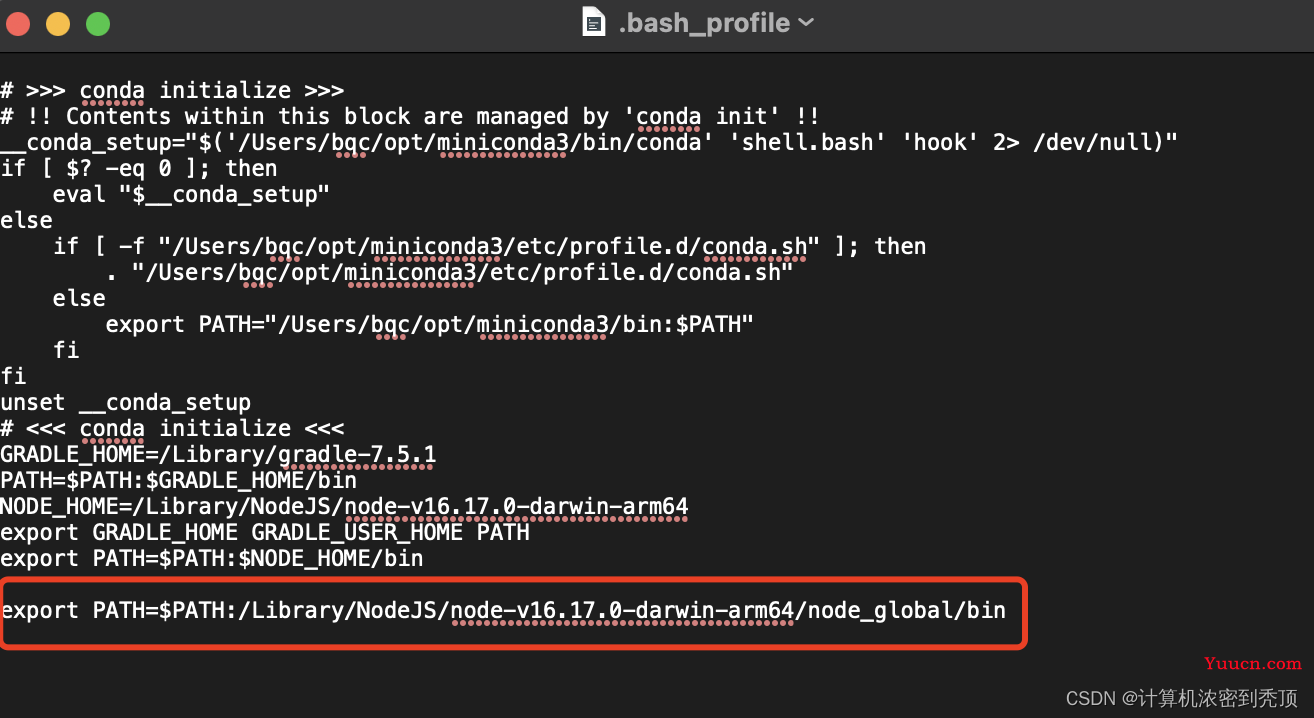
Task: Open the .bash_profile title dropdown chevron
Action: pos(805,22)
